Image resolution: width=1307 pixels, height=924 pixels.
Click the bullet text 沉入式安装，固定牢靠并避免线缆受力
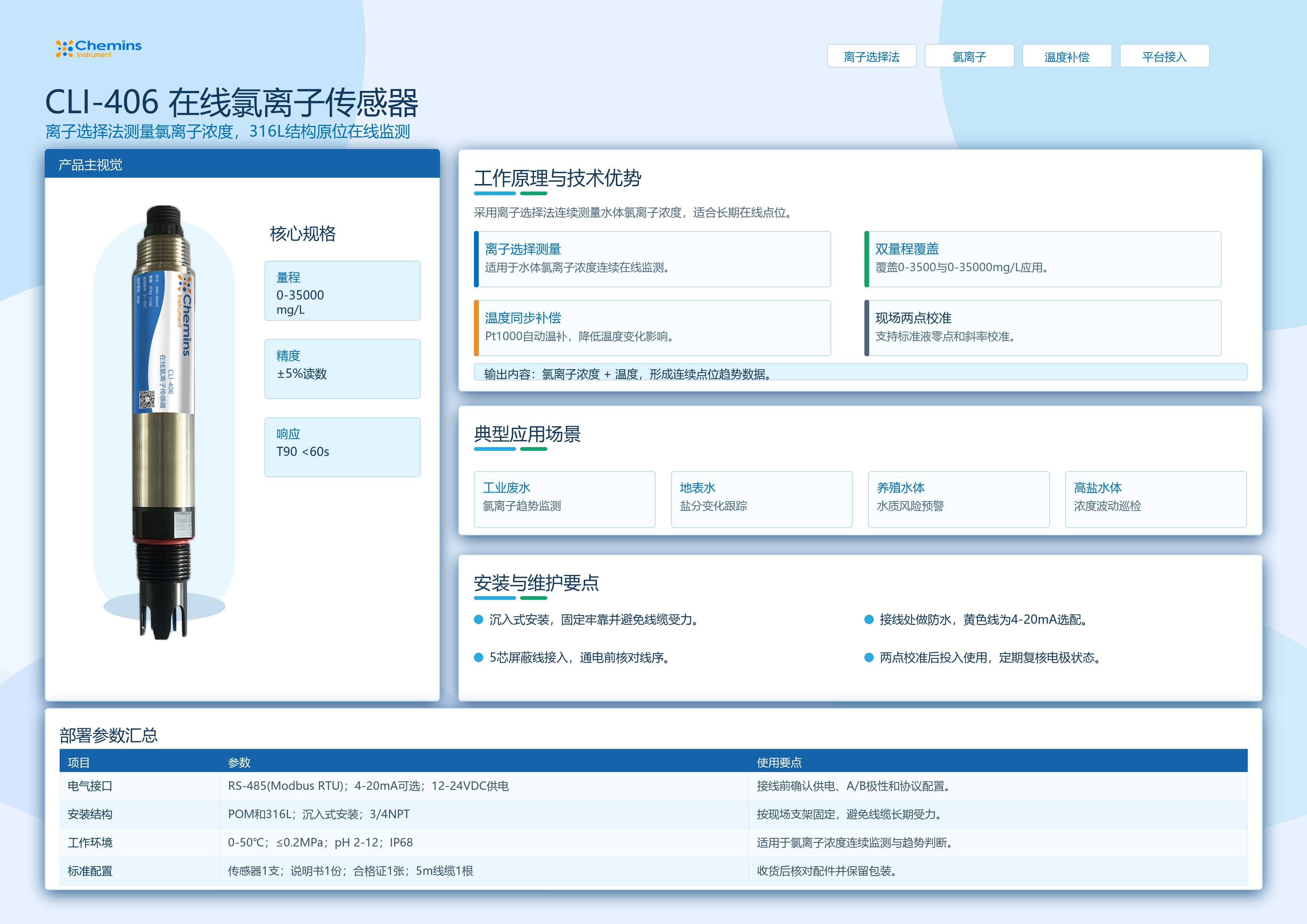tap(594, 620)
